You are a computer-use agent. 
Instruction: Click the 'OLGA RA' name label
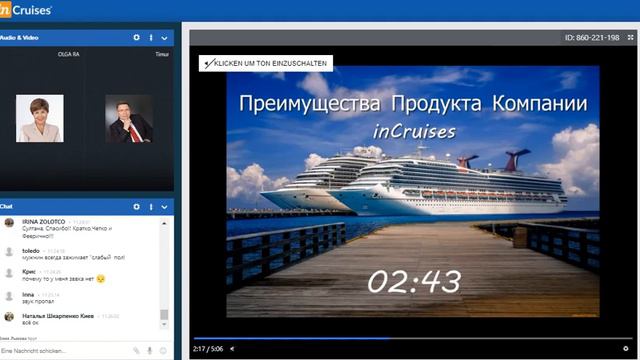coord(69,54)
